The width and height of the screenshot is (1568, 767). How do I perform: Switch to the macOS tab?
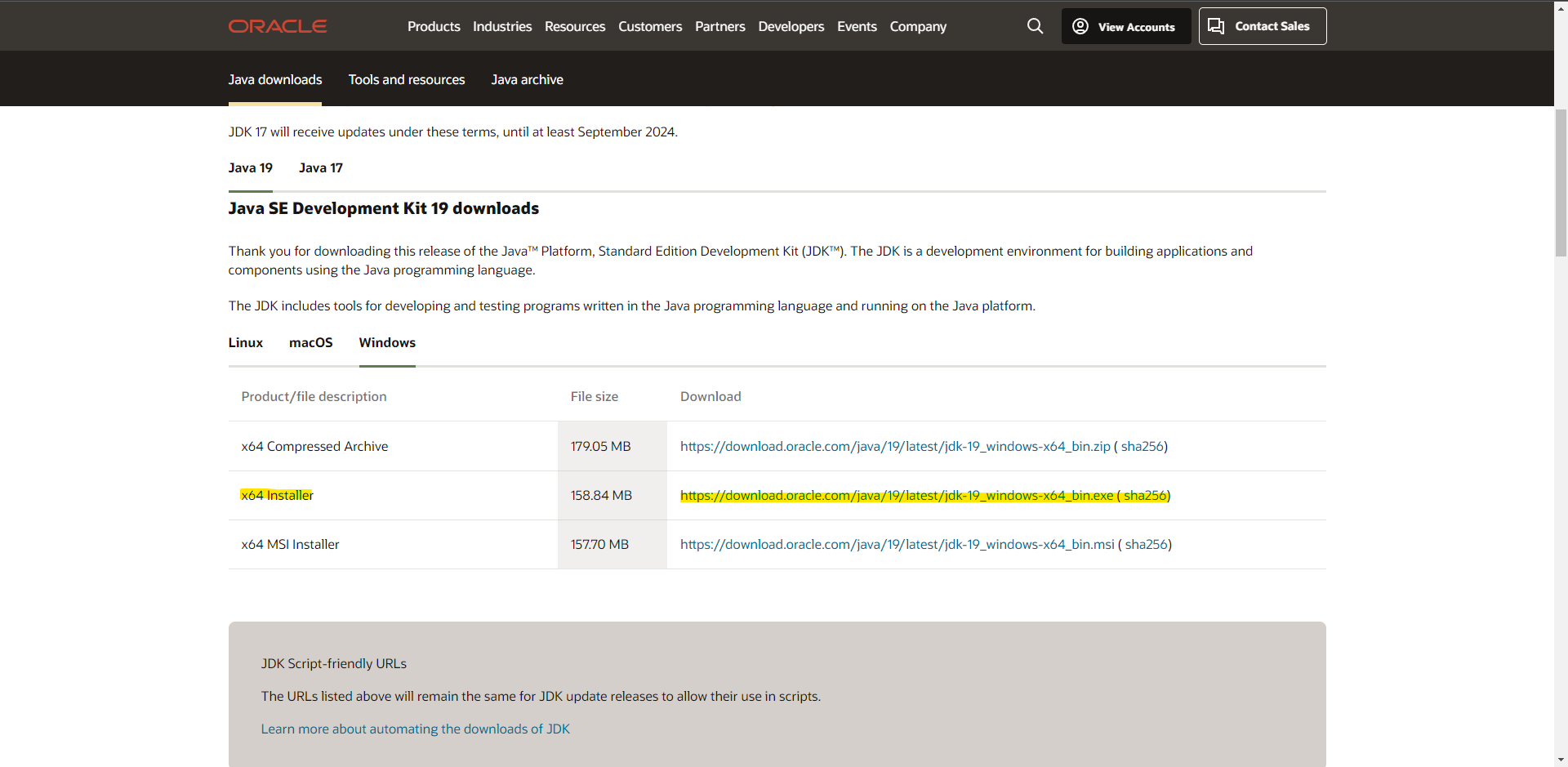(x=310, y=342)
